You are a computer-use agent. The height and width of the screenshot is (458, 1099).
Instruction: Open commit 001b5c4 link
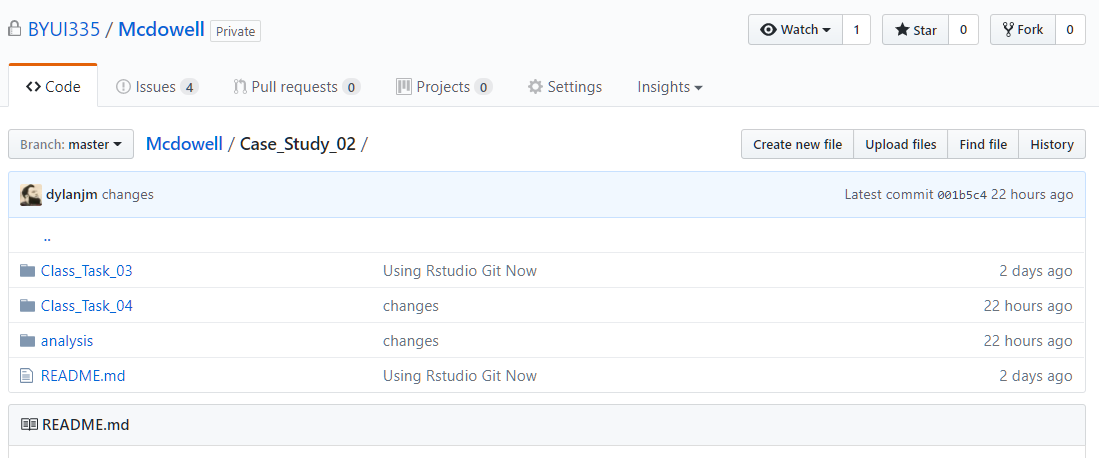point(961,195)
